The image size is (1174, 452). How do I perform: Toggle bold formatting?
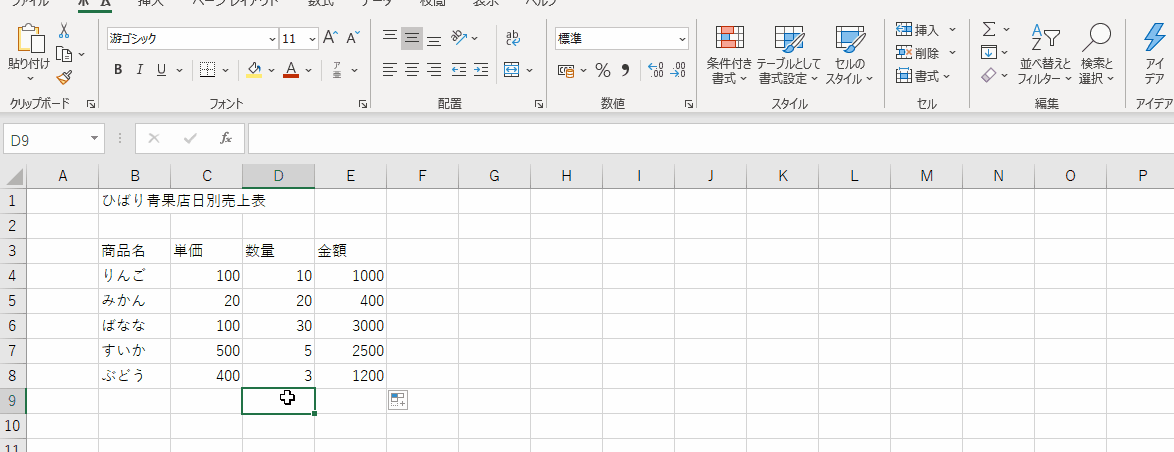pos(118,70)
